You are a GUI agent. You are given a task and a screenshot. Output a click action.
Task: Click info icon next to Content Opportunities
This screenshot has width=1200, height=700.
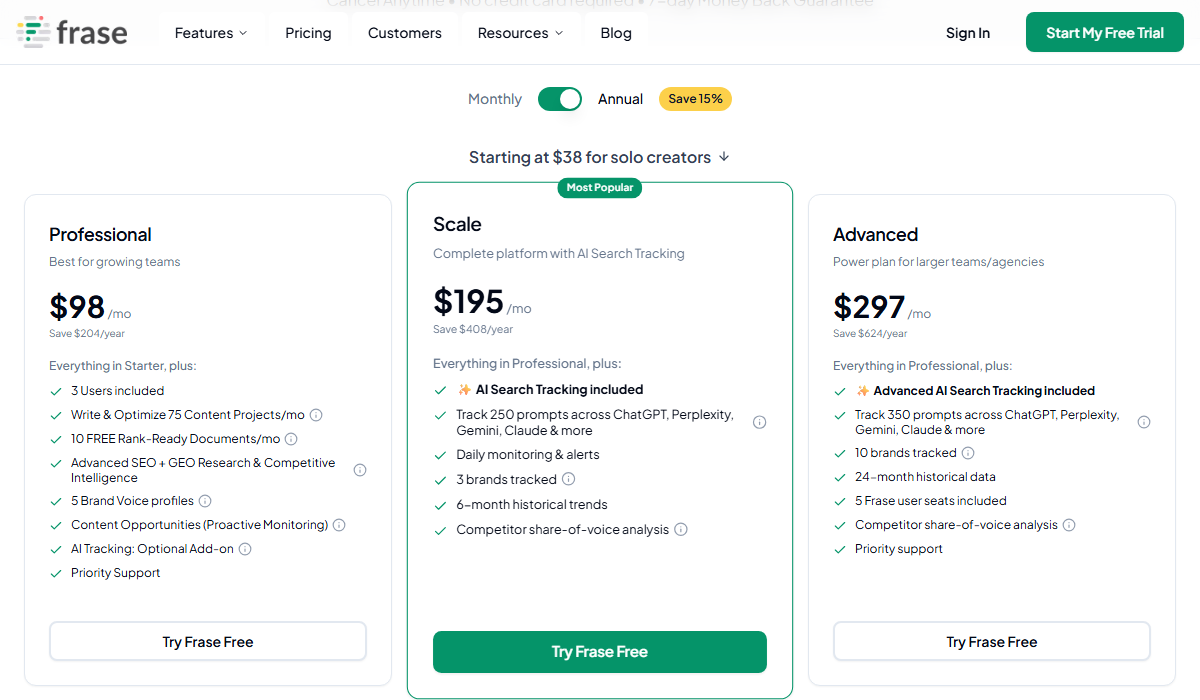[x=339, y=525]
